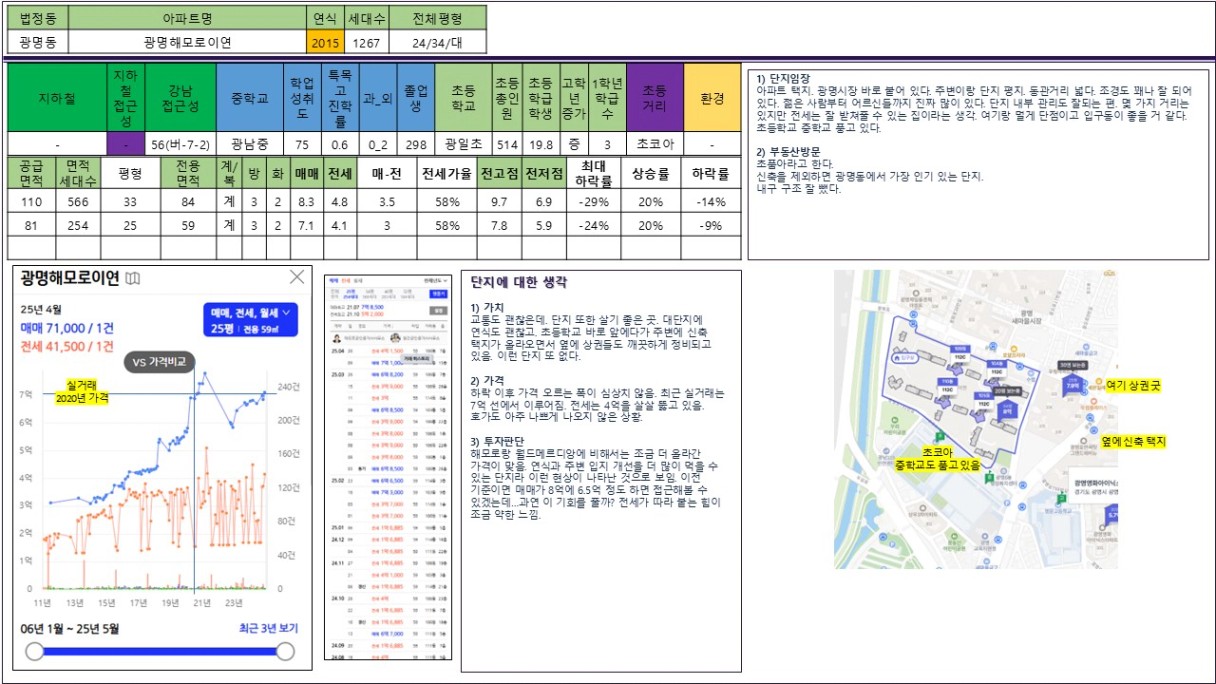The width and height of the screenshot is (1216, 684).
Task: Select the 광명해모로이연 apartment name cell
Action: coord(188,43)
